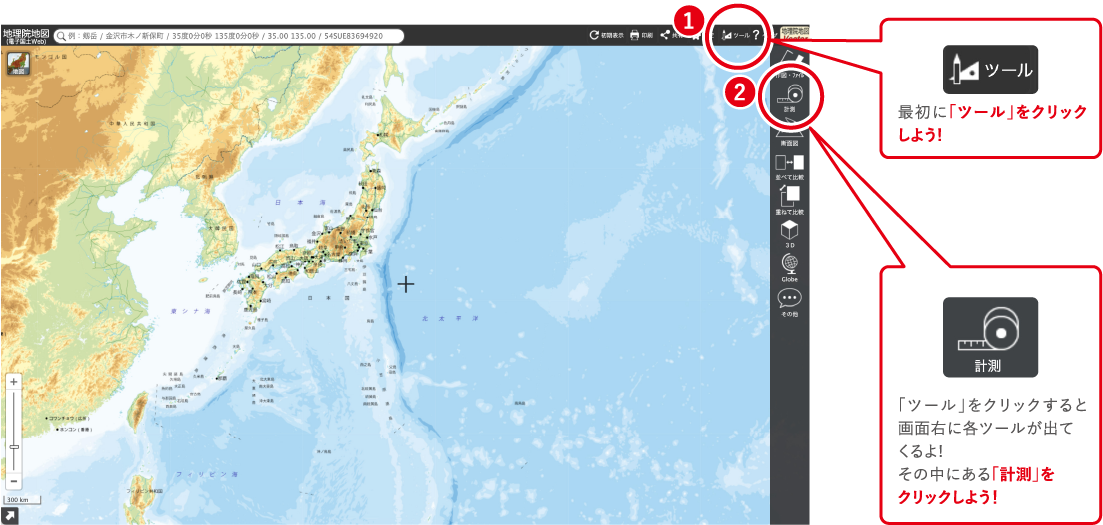Image resolution: width=1103 pixels, height=525 pixels.
Task: Click the center crosshair on the map
Action: pos(406,284)
